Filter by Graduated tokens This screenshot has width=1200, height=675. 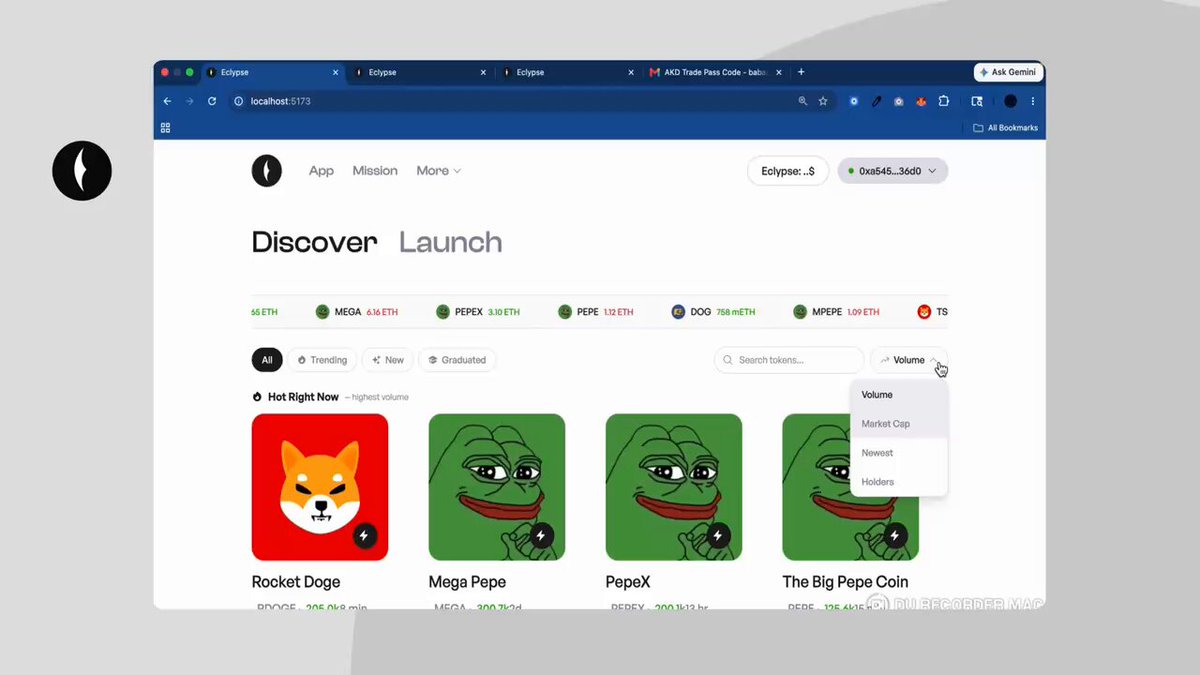coord(457,360)
